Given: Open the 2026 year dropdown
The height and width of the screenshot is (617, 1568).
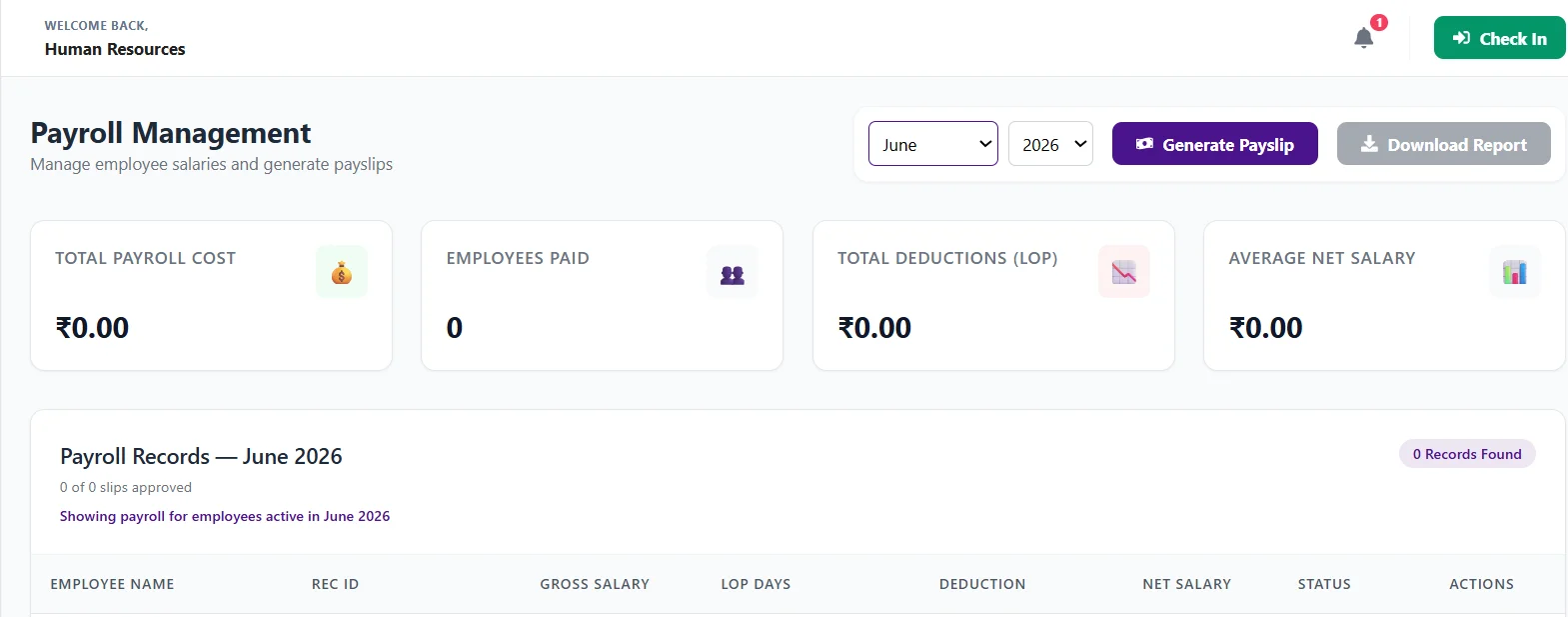Looking at the screenshot, I should pyautogui.click(x=1050, y=144).
